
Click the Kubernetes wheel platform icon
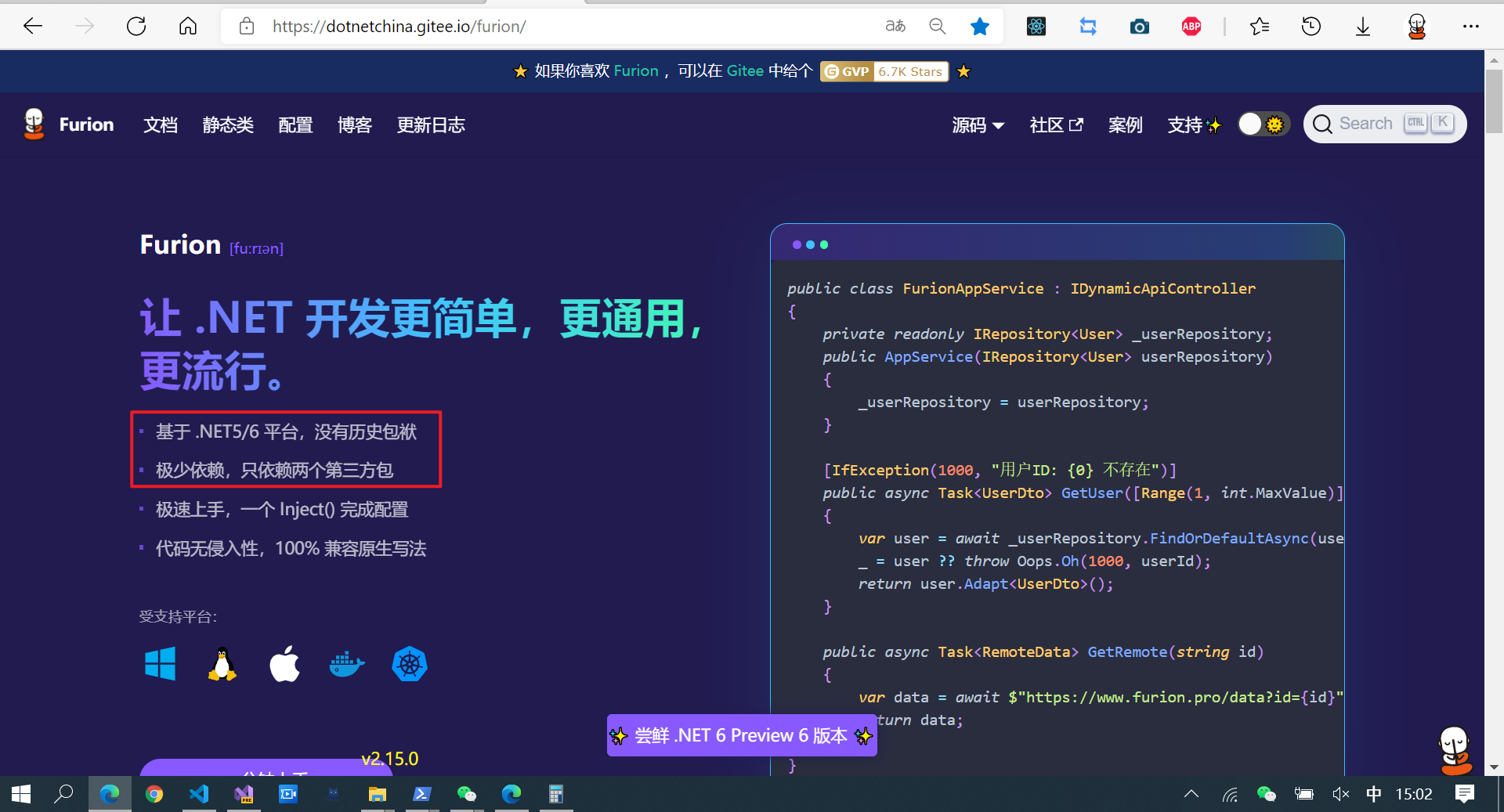[x=410, y=664]
